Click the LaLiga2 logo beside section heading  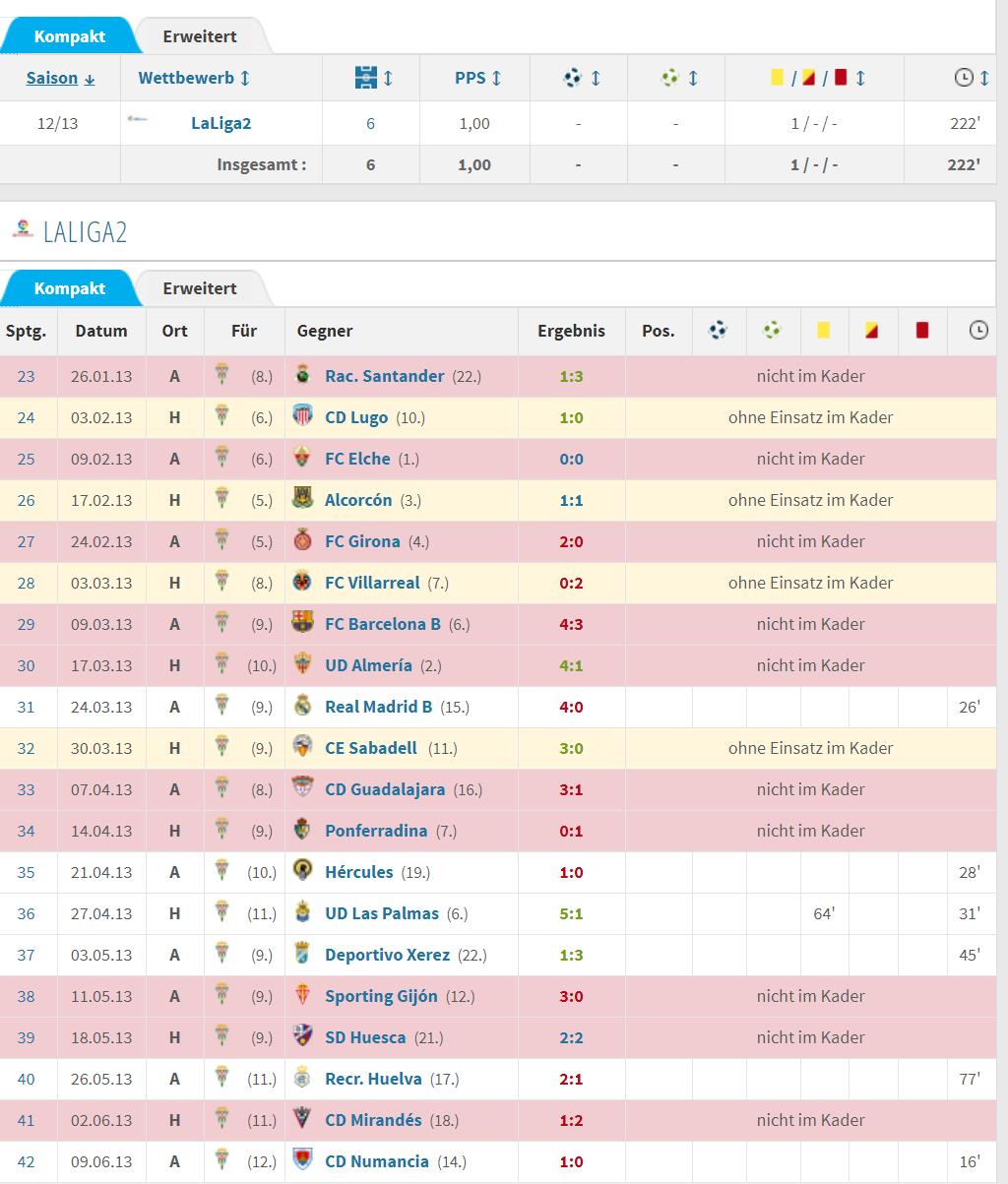pyautogui.click(x=22, y=229)
